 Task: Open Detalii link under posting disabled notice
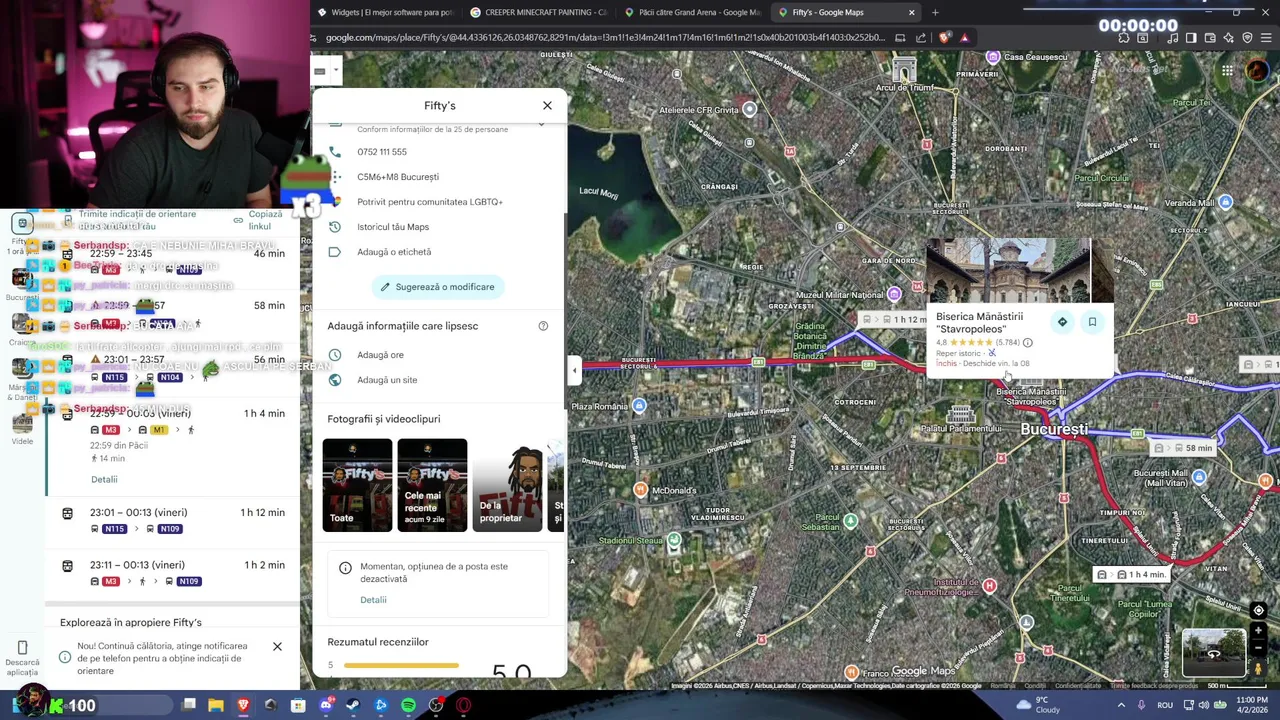tap(373, 600)
